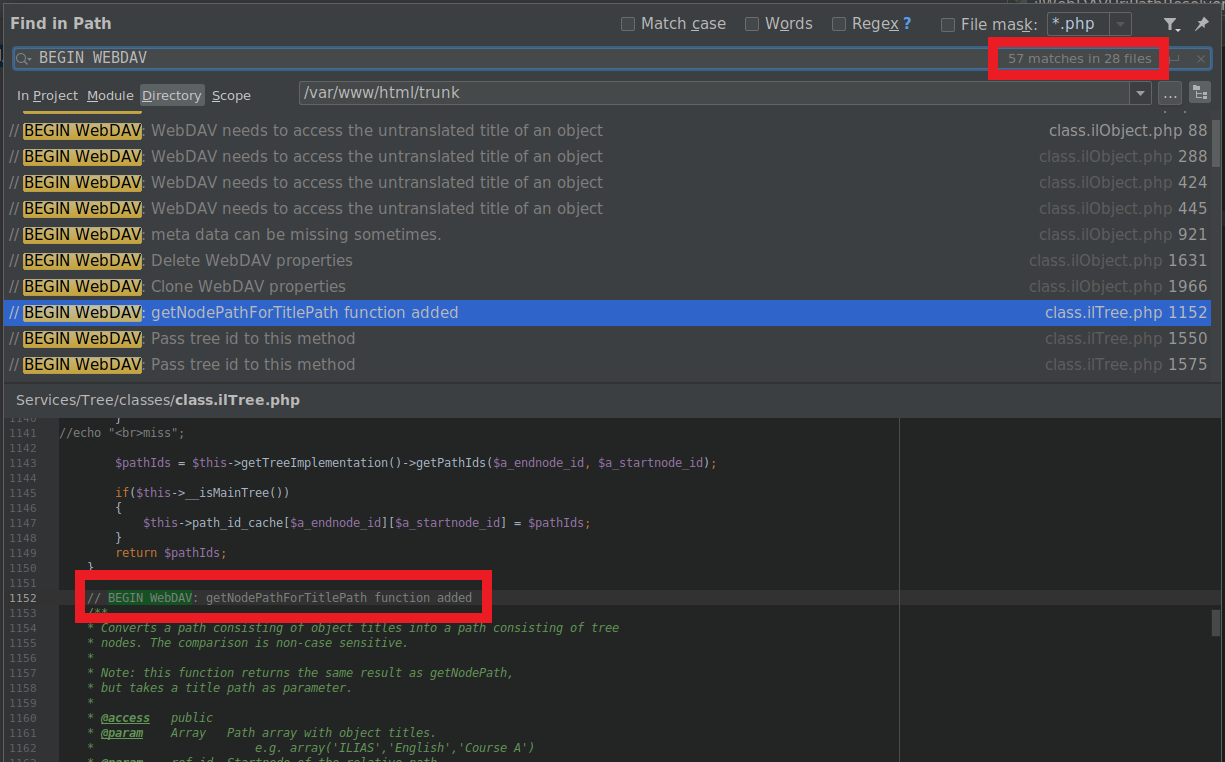1225x762 pixels.
Task: Browse for directory with ellipsis button
Action: click(1170, 93)
